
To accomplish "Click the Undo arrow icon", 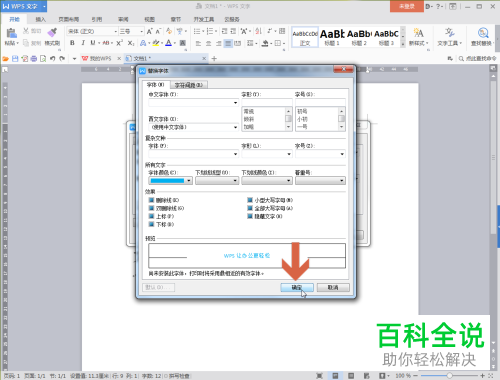I will point(53,59).
